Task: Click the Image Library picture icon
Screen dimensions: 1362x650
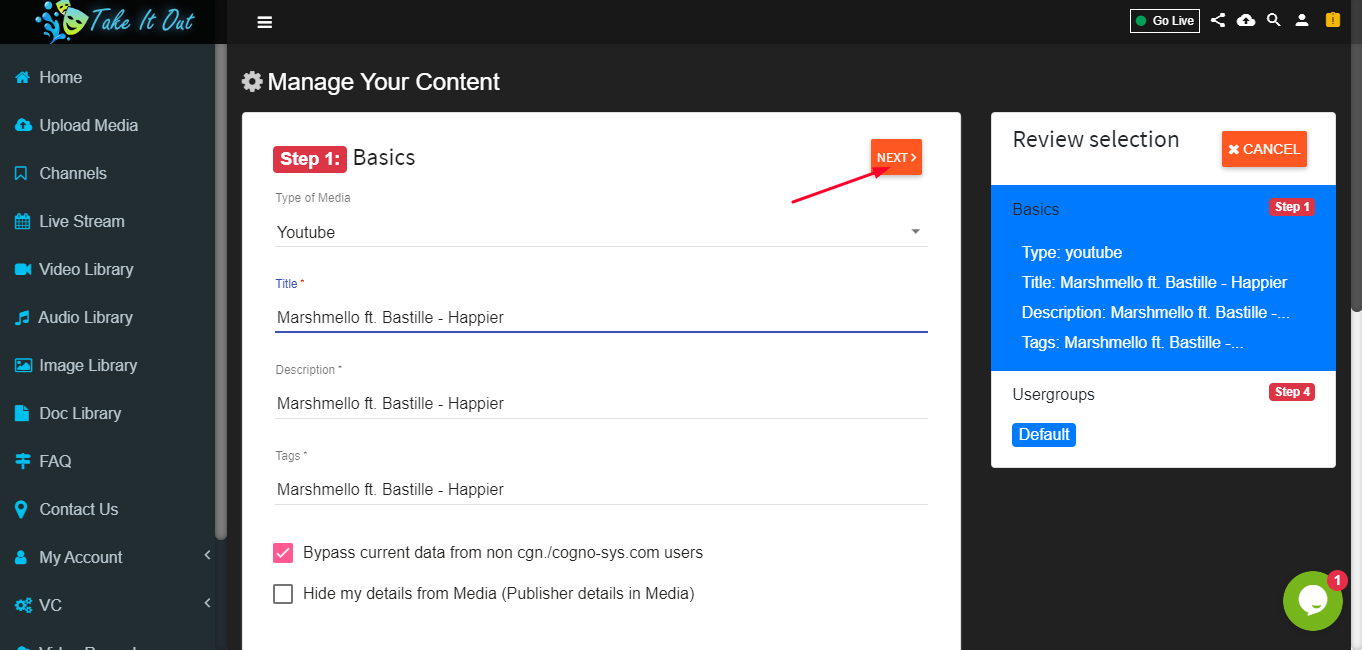Action: click(x=23, y=365)
